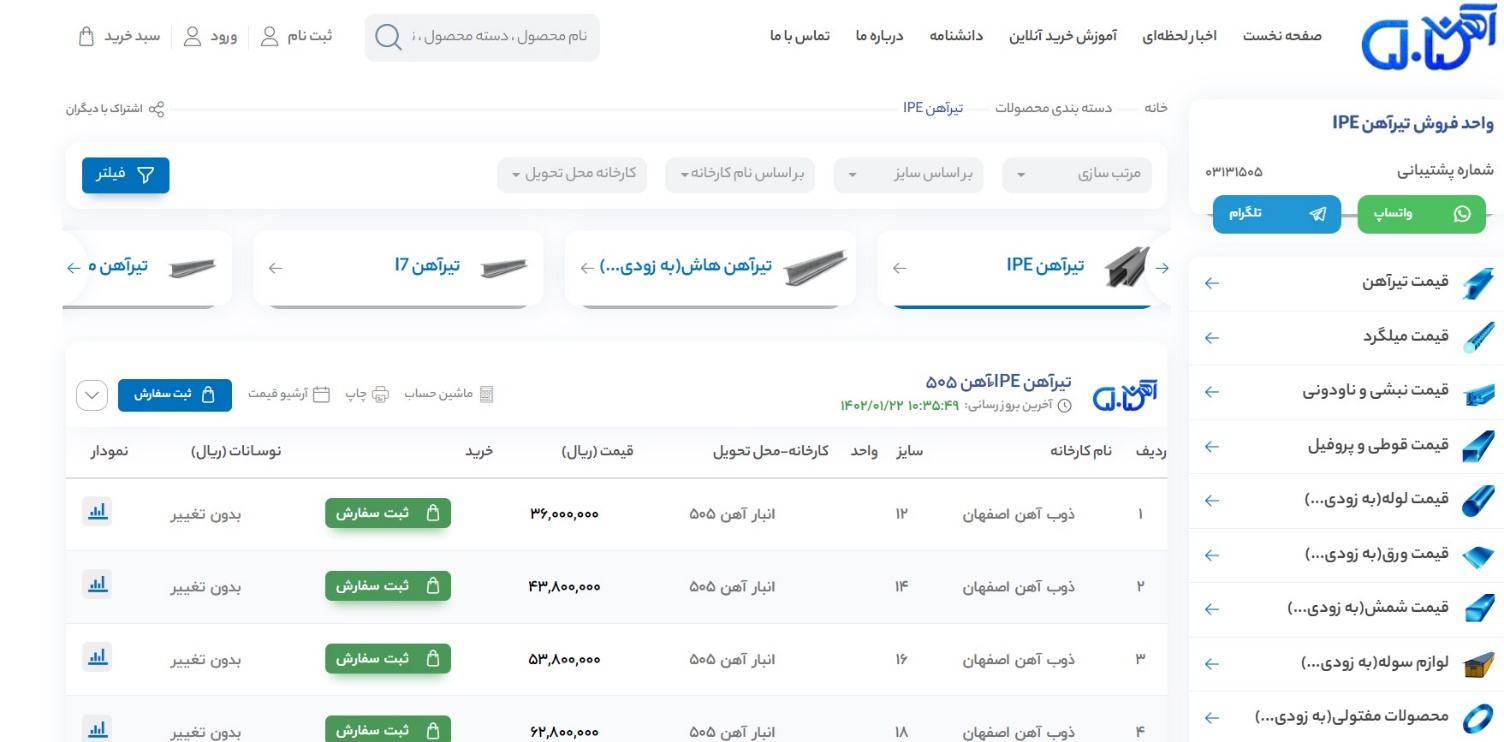This screenshot has height=742, width=1504.
Task: Focus the product search input field
Action: click(x=499, y=37)
